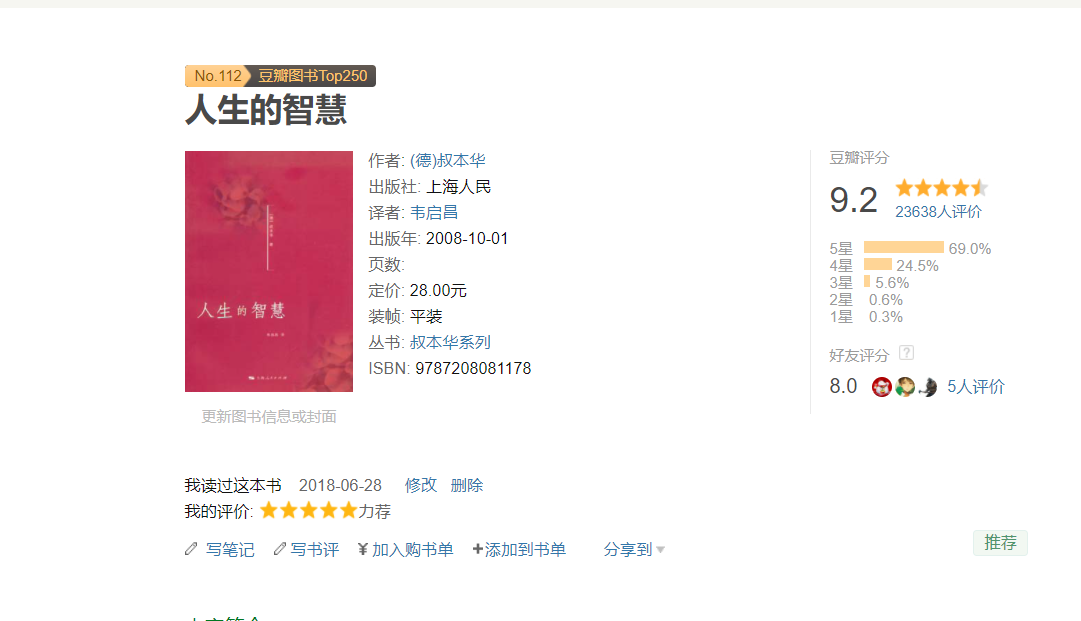This screenshot has width=1081, height=621.
Task: Click the 0.6% two-star percentage
Action: coord(885,300)
